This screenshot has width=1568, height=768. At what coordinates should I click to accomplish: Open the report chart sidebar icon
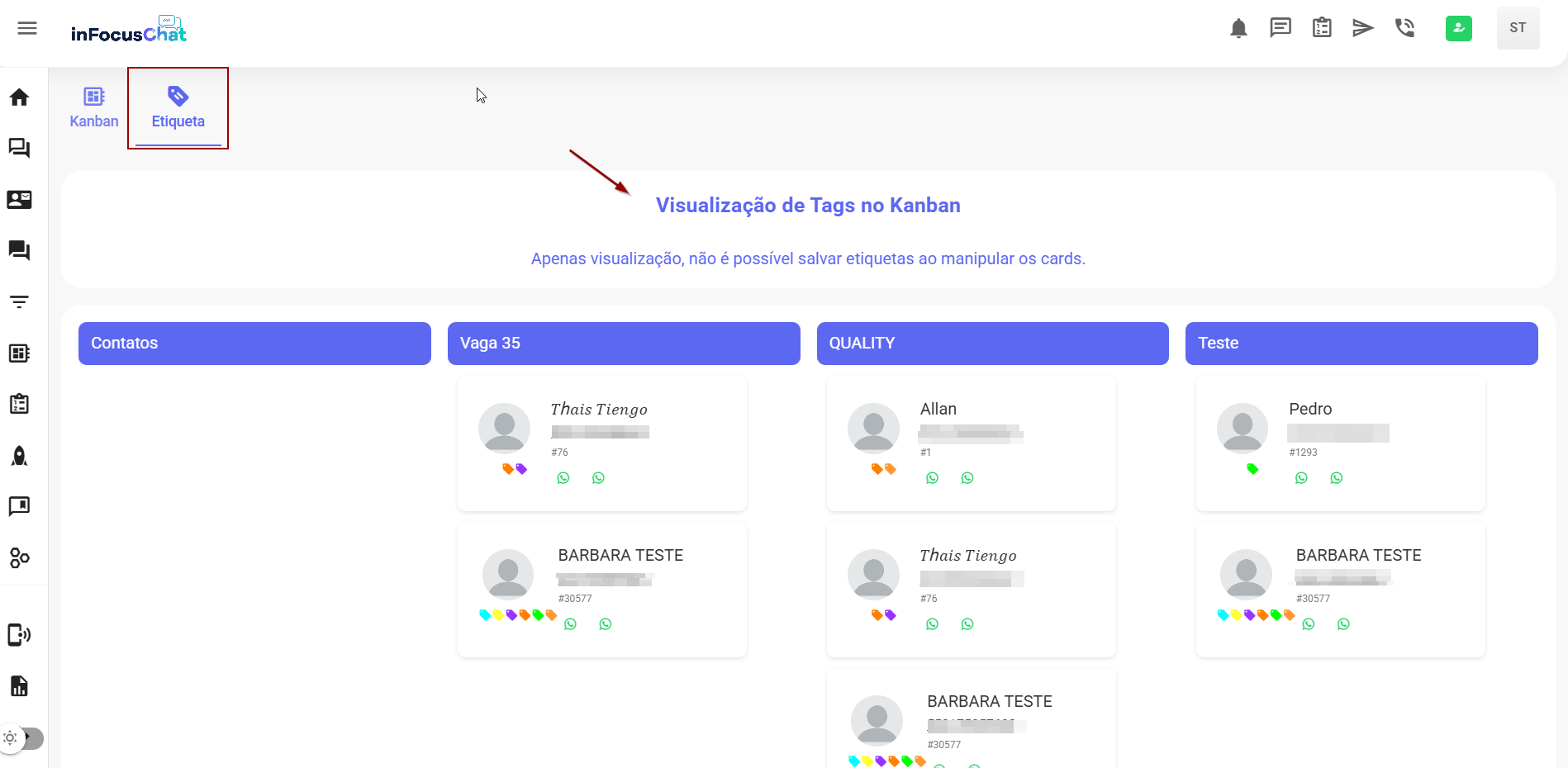tap(20, 686)
